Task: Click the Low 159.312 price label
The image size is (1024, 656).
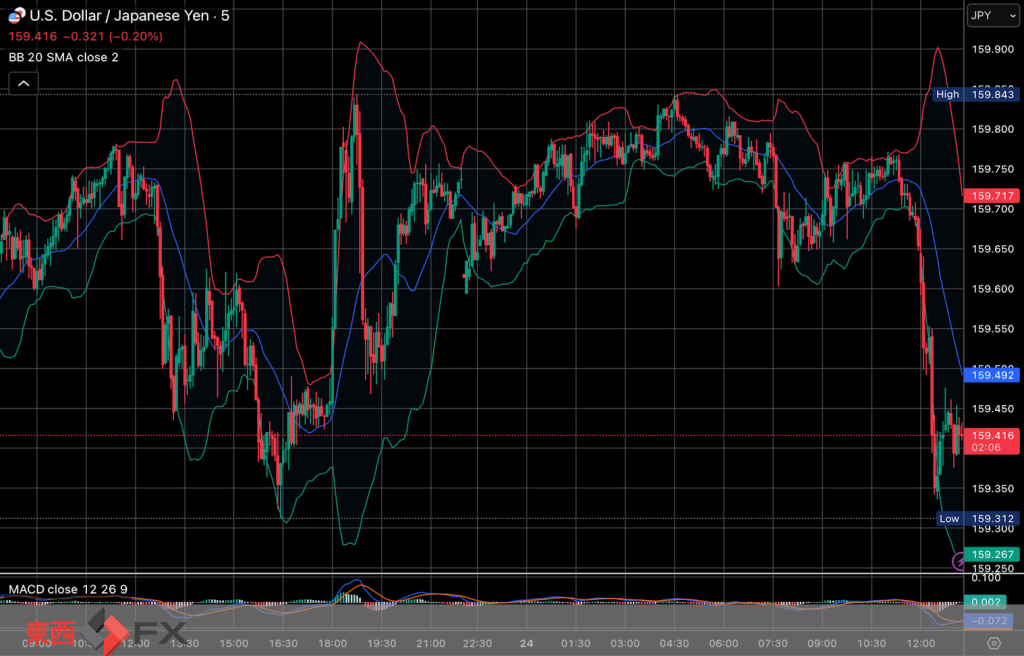Action: tap(977, 518)
